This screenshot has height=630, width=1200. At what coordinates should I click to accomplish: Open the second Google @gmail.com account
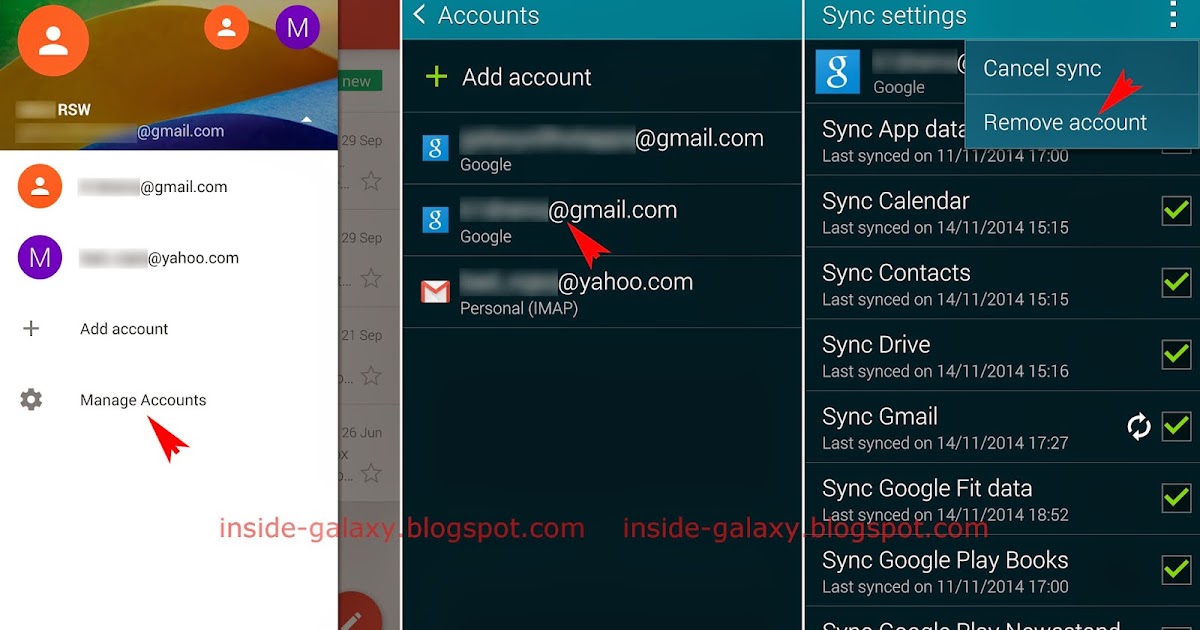602,220
